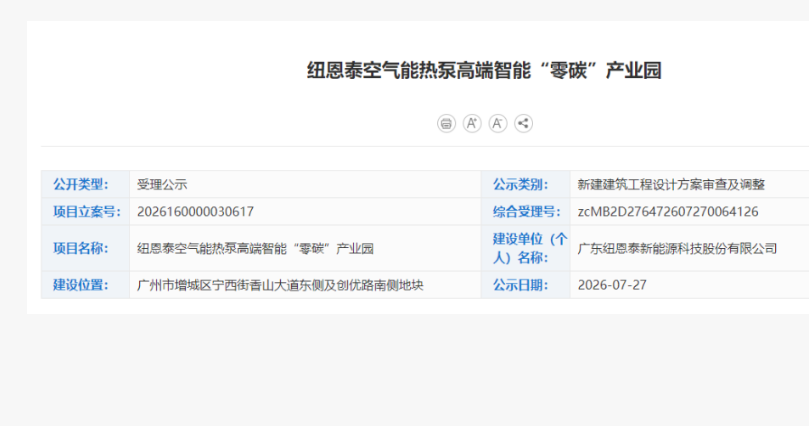
Task: Click the 公开类型 label
Action: click(x=80, y=184)
